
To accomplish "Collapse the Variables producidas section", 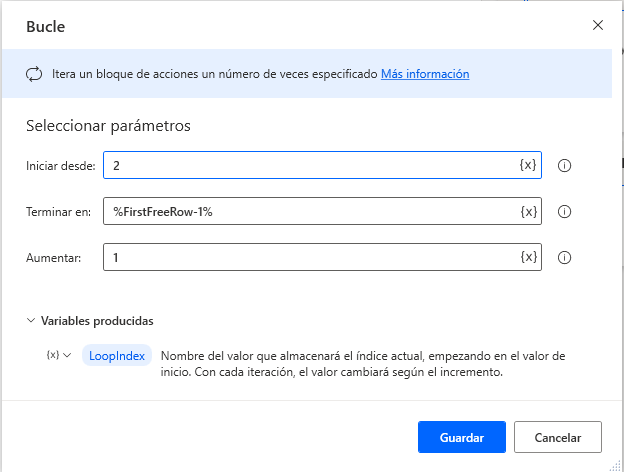I will 31,321.
